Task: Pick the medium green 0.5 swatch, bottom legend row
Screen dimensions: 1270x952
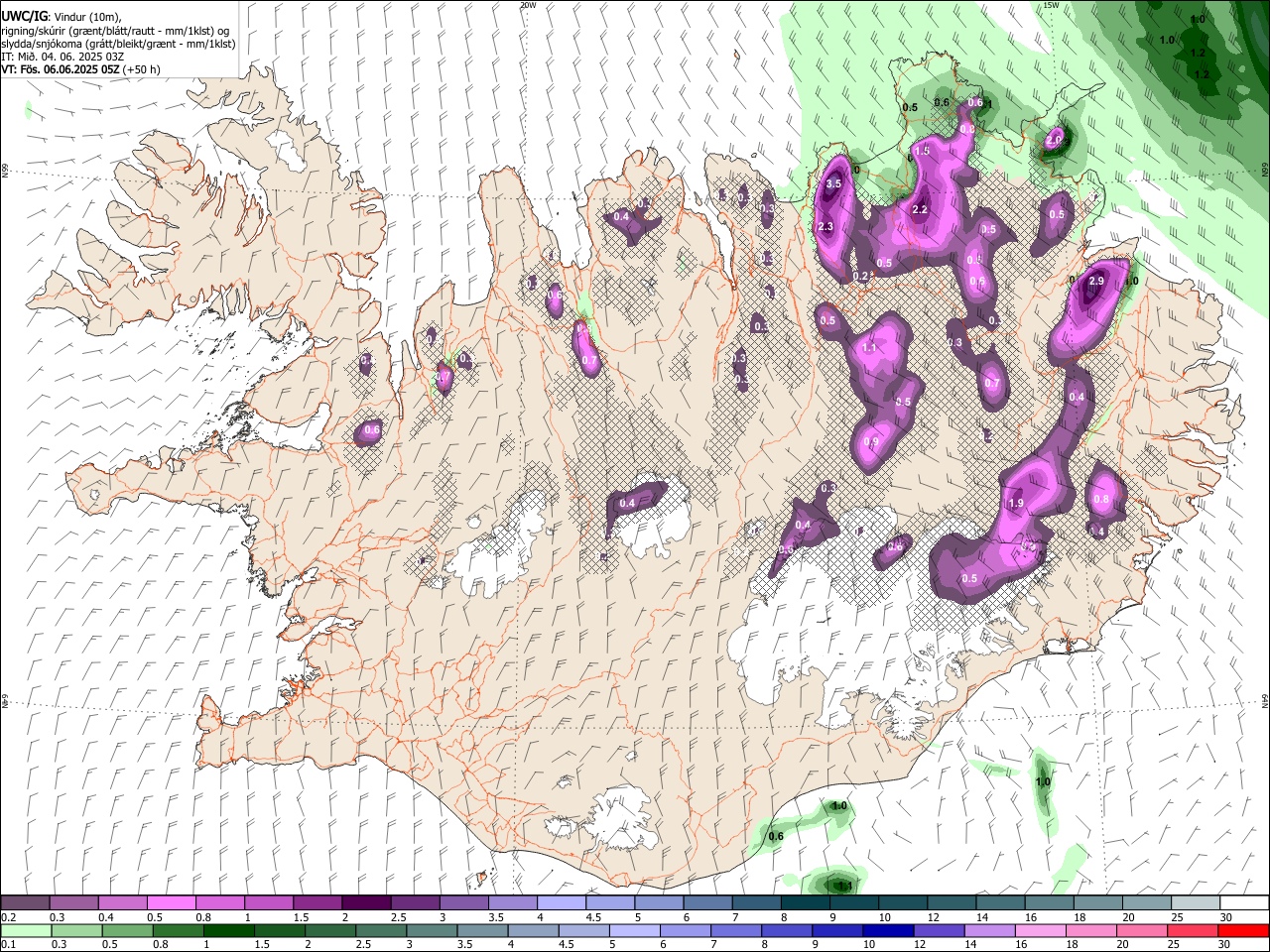Action: (127, 930)
